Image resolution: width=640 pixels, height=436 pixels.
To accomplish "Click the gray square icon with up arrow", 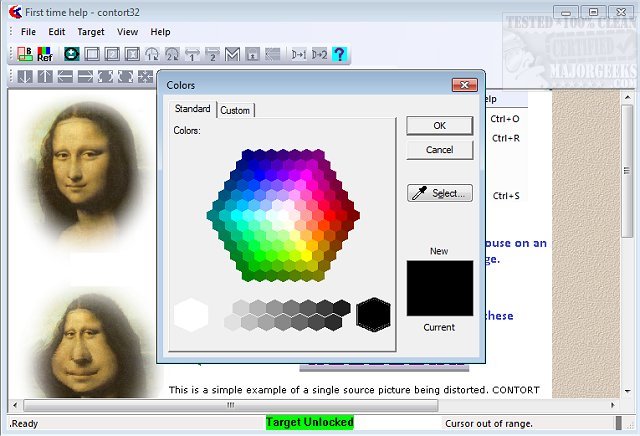I will (252, 54).
